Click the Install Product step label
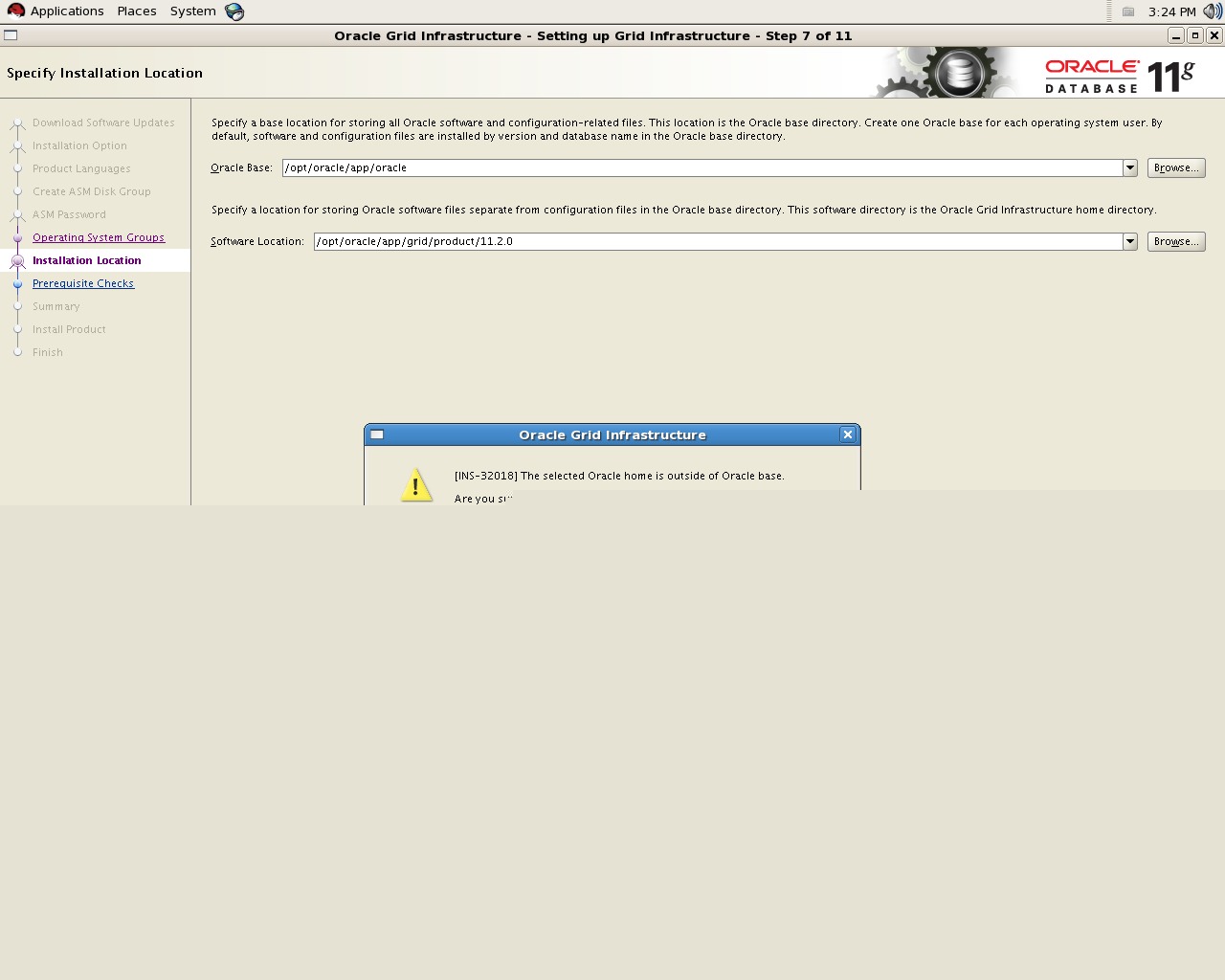Screen dimensions: 1225x980 69,329
